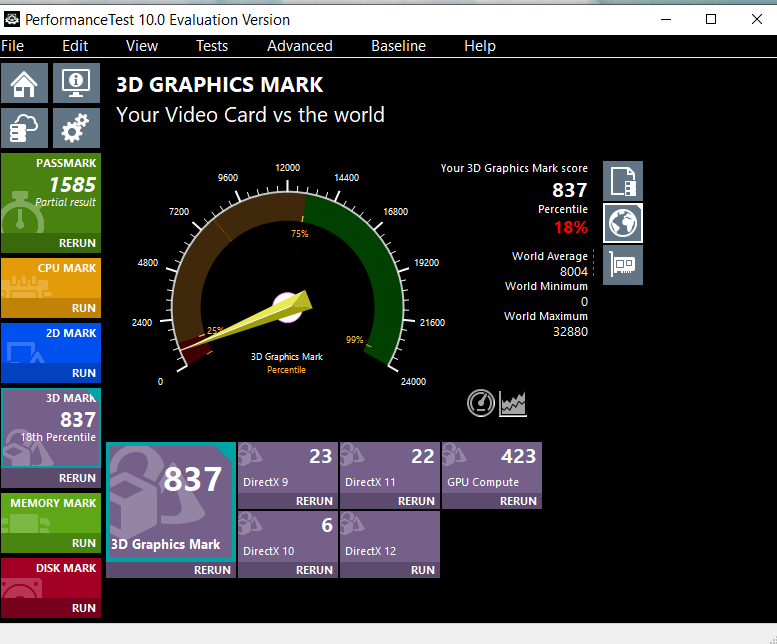Run the Disk Mark test
Image resolution: width=777 pixels, height=644 pixels.
[x=51, y=608]
